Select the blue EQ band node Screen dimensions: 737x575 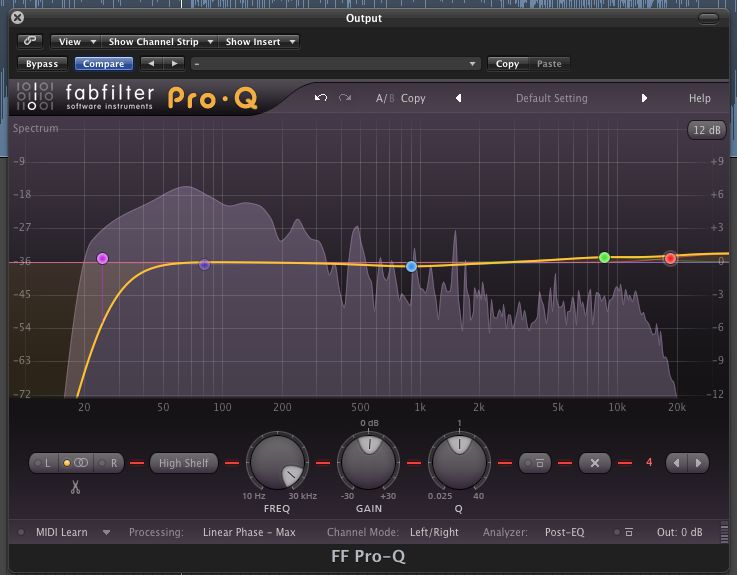coord(411,267)
